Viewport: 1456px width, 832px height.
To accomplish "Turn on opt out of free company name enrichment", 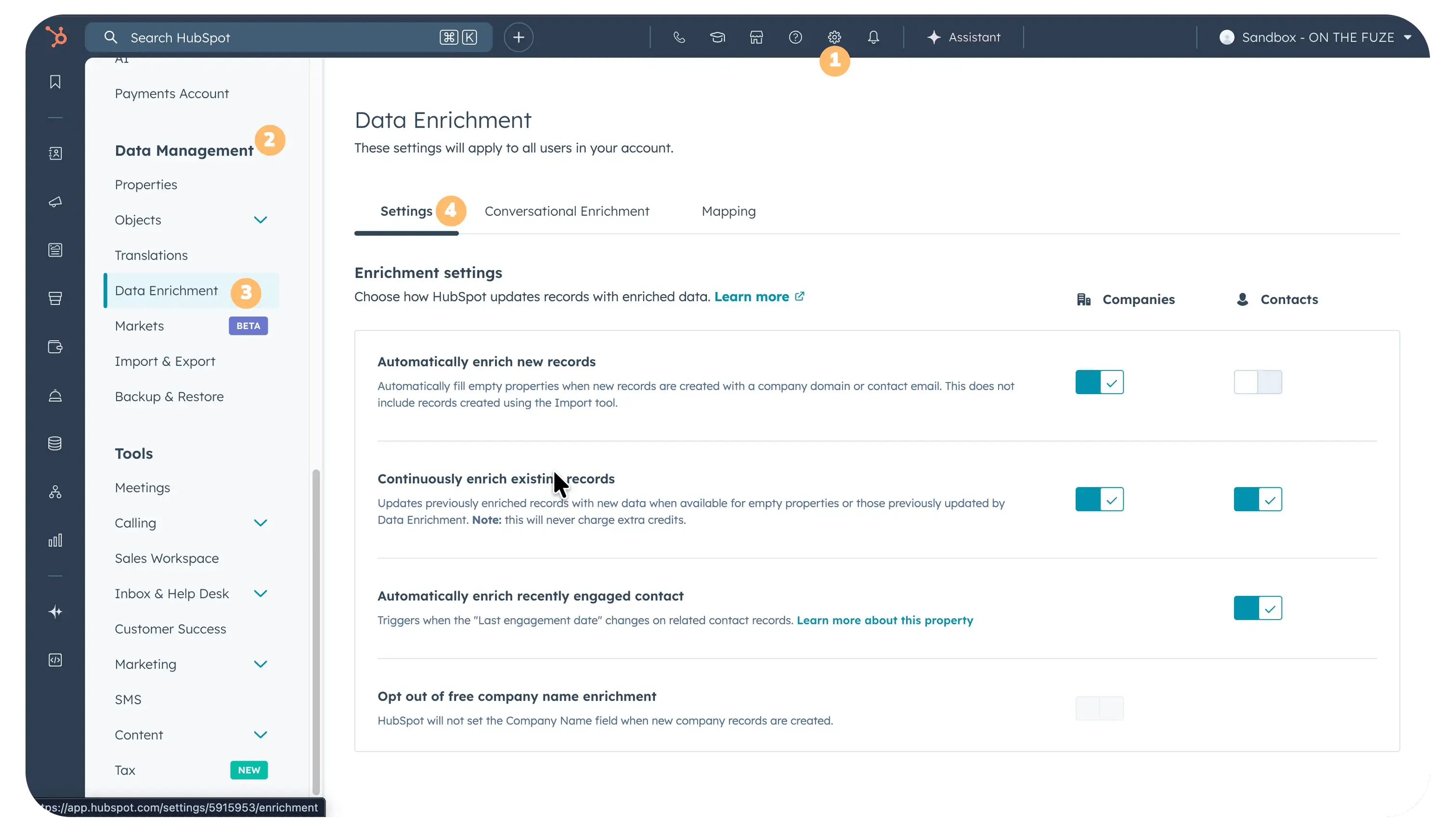I will pyautogui.click(x=1099, y=707).
